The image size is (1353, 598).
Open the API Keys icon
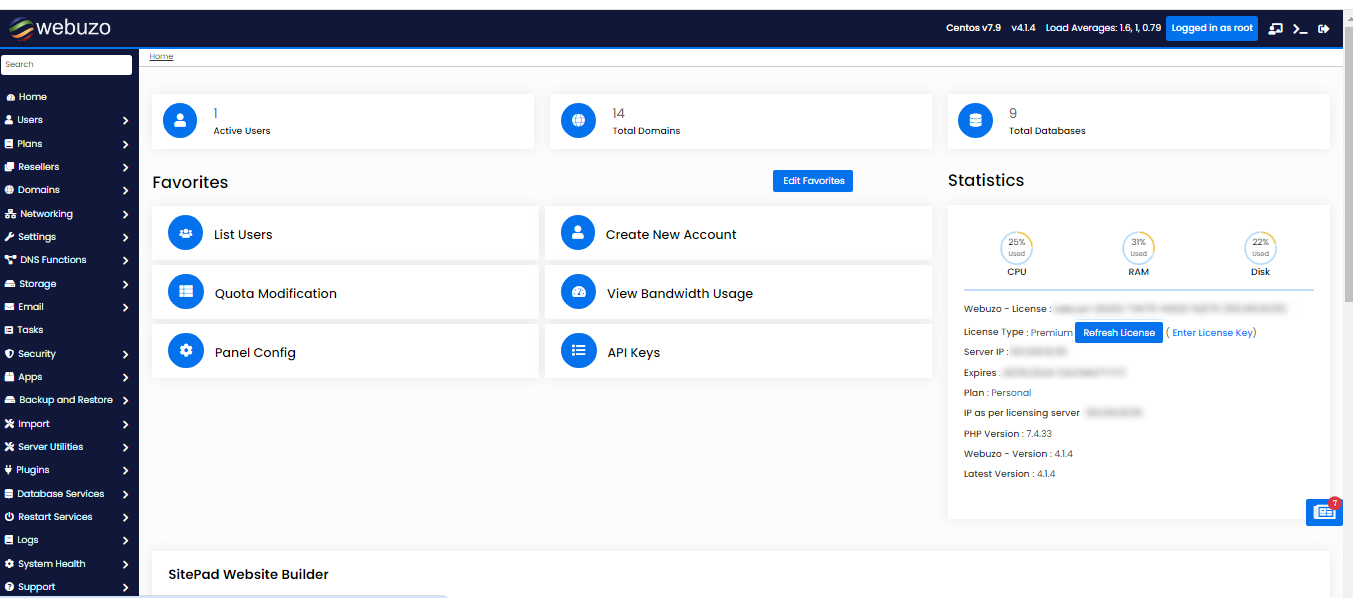[577, 350]
